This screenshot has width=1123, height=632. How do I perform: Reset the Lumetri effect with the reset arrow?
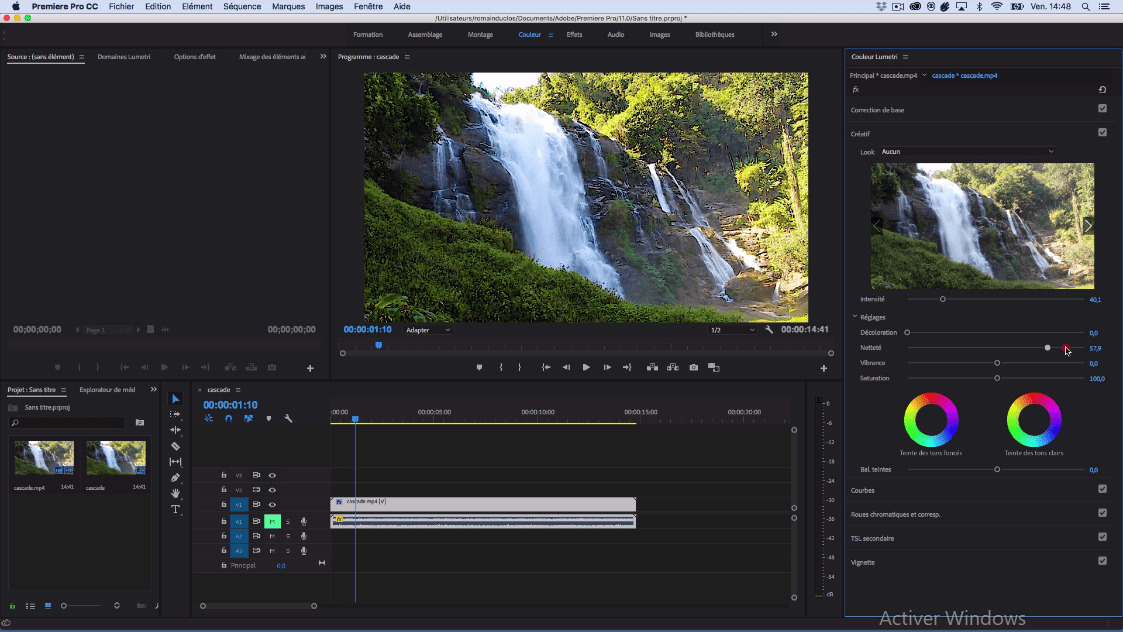[x=1102, y=89]
